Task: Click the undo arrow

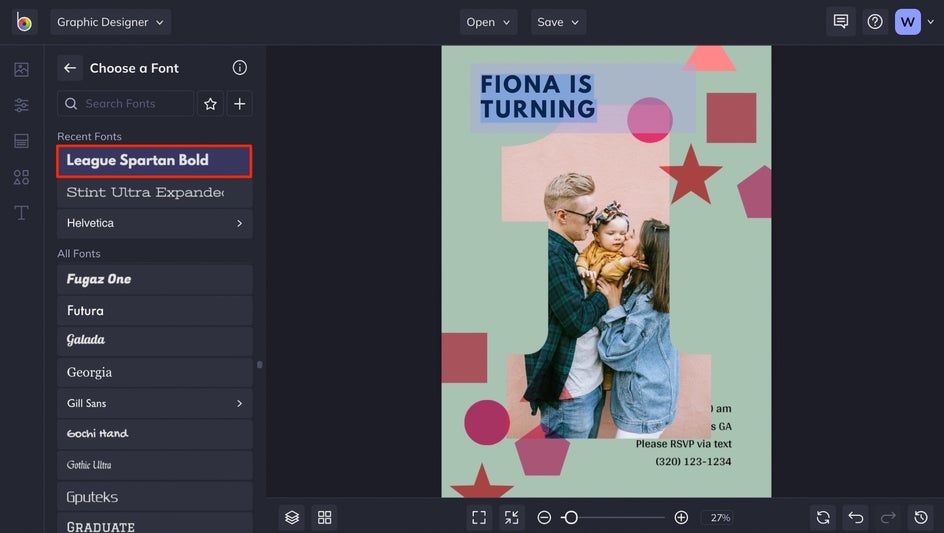Action: [855, 517]
